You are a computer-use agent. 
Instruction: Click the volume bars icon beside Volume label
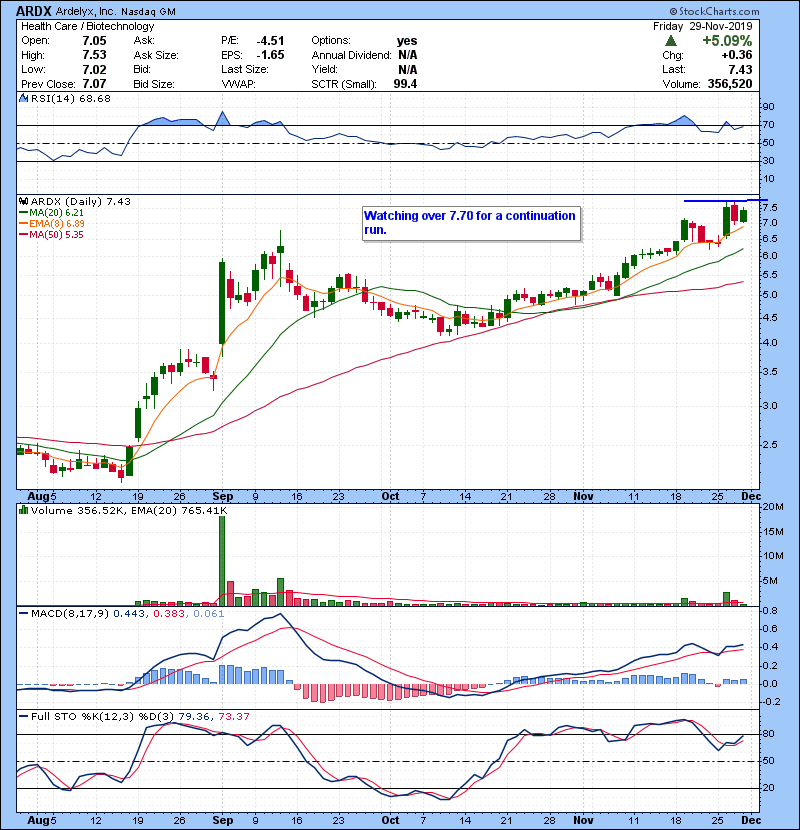(x=23, y=510)
